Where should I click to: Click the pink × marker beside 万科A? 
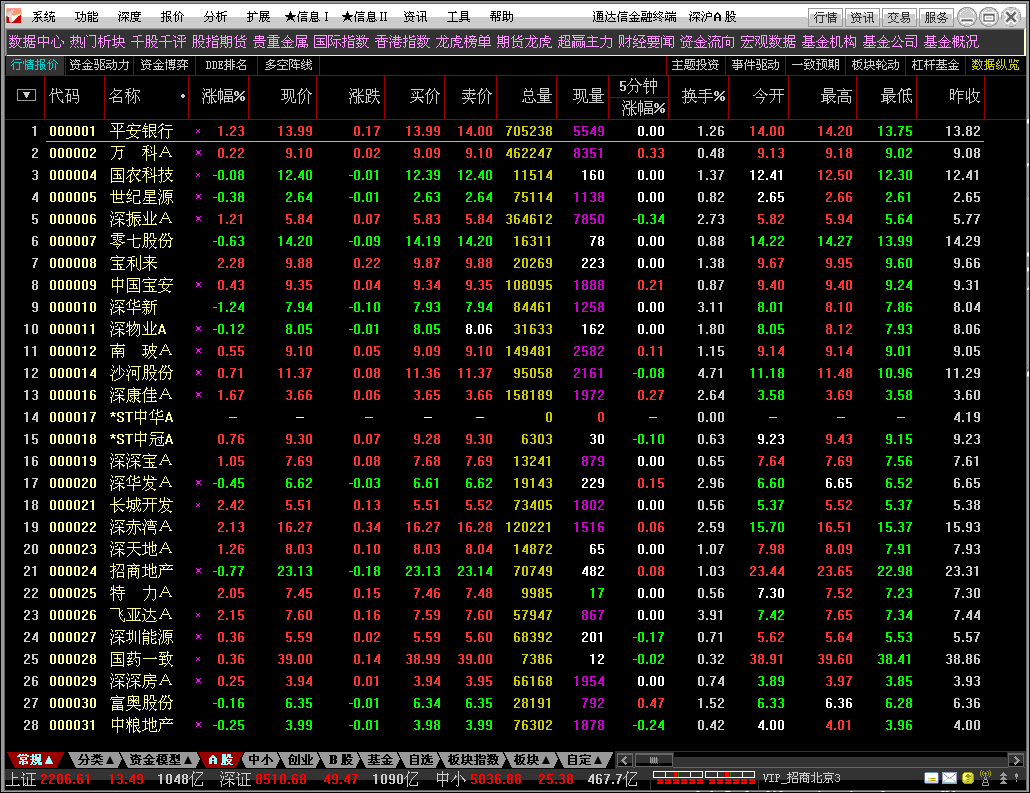click(x=198, y=153)
